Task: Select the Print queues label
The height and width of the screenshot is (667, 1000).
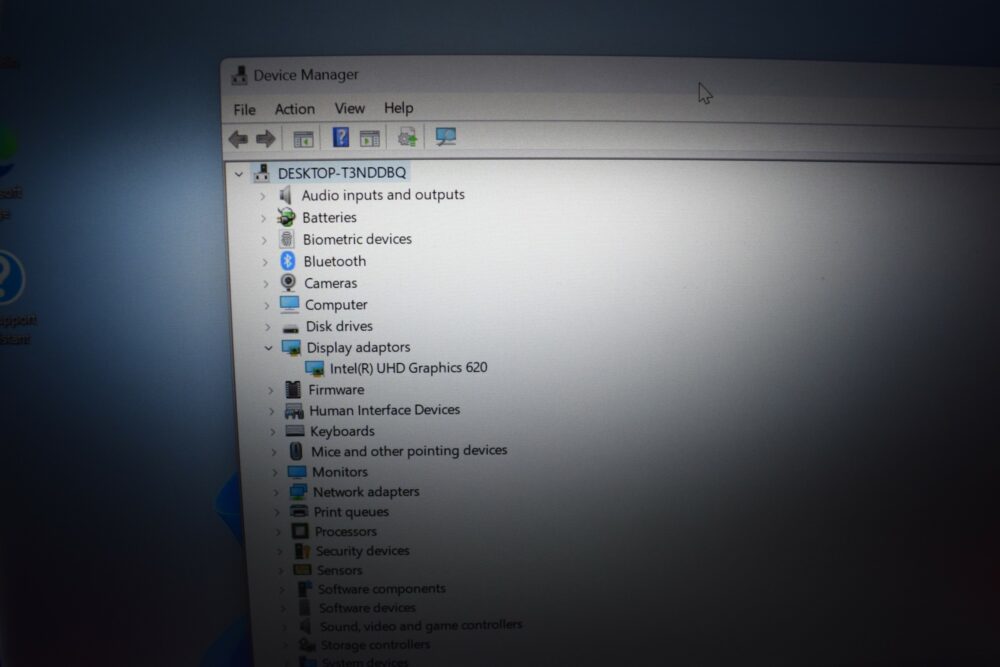Action: (x=351, y=511)
